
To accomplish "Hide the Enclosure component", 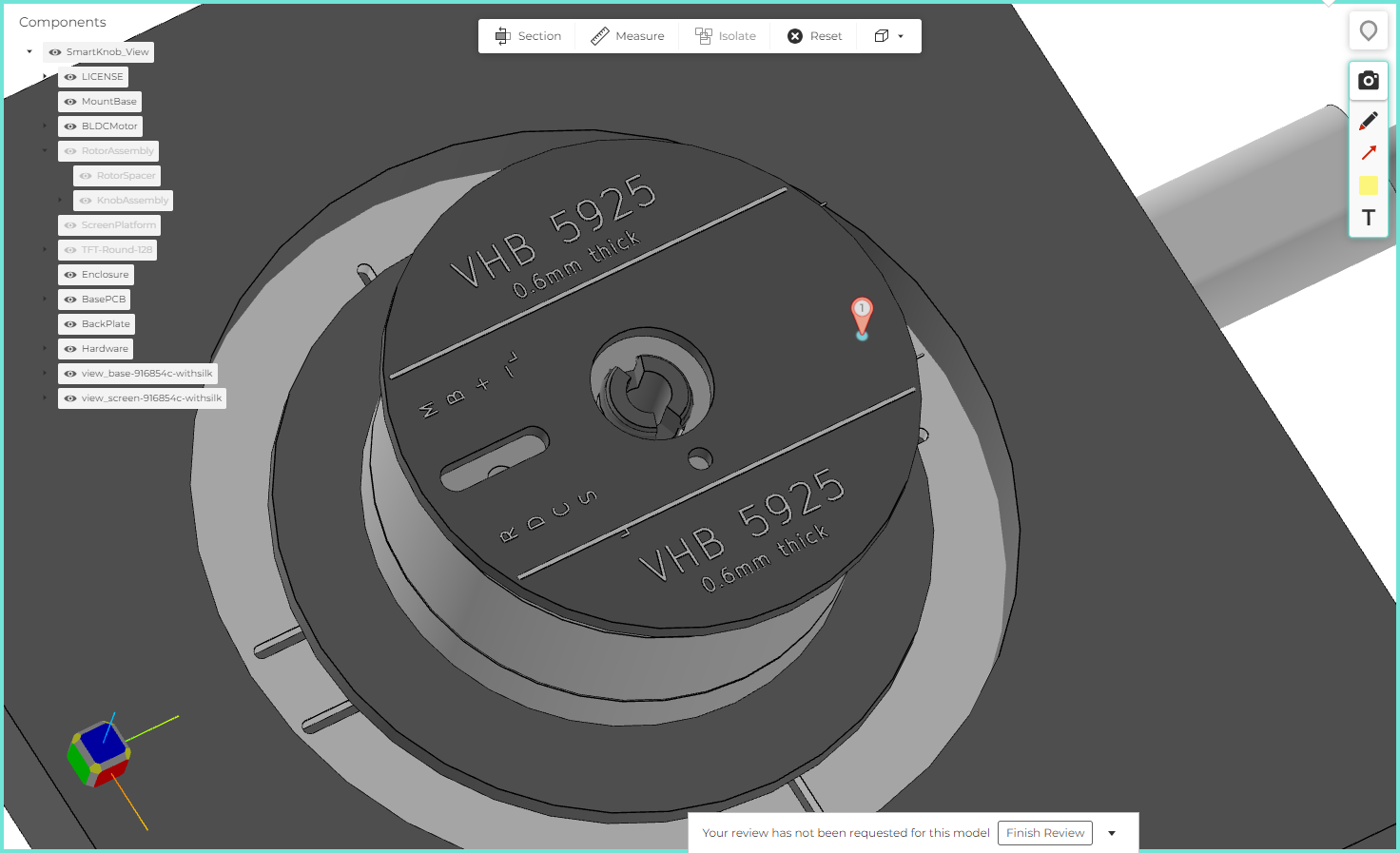I will point(70,275).
